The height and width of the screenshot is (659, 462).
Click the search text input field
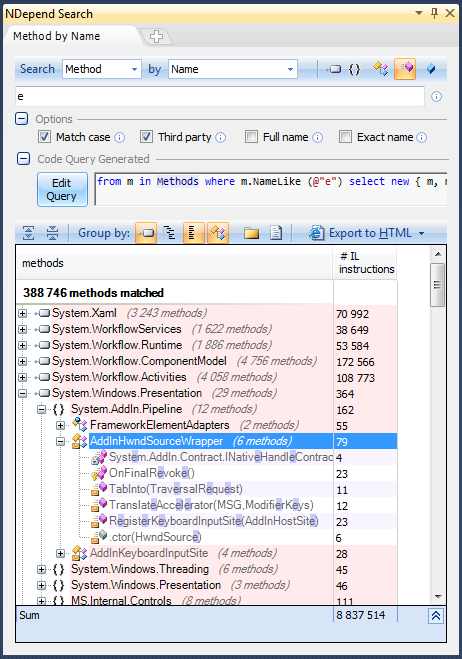[220, 97]
